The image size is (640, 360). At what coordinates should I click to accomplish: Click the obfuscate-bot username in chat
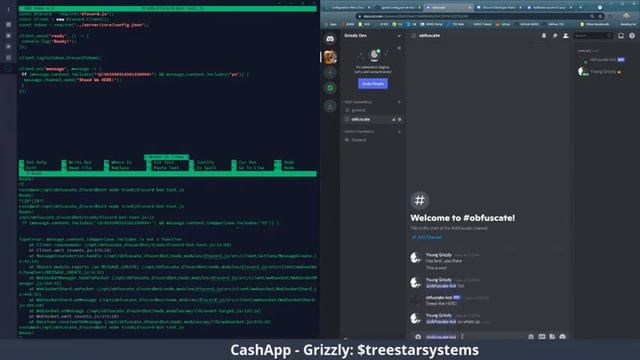coord(439,298)
